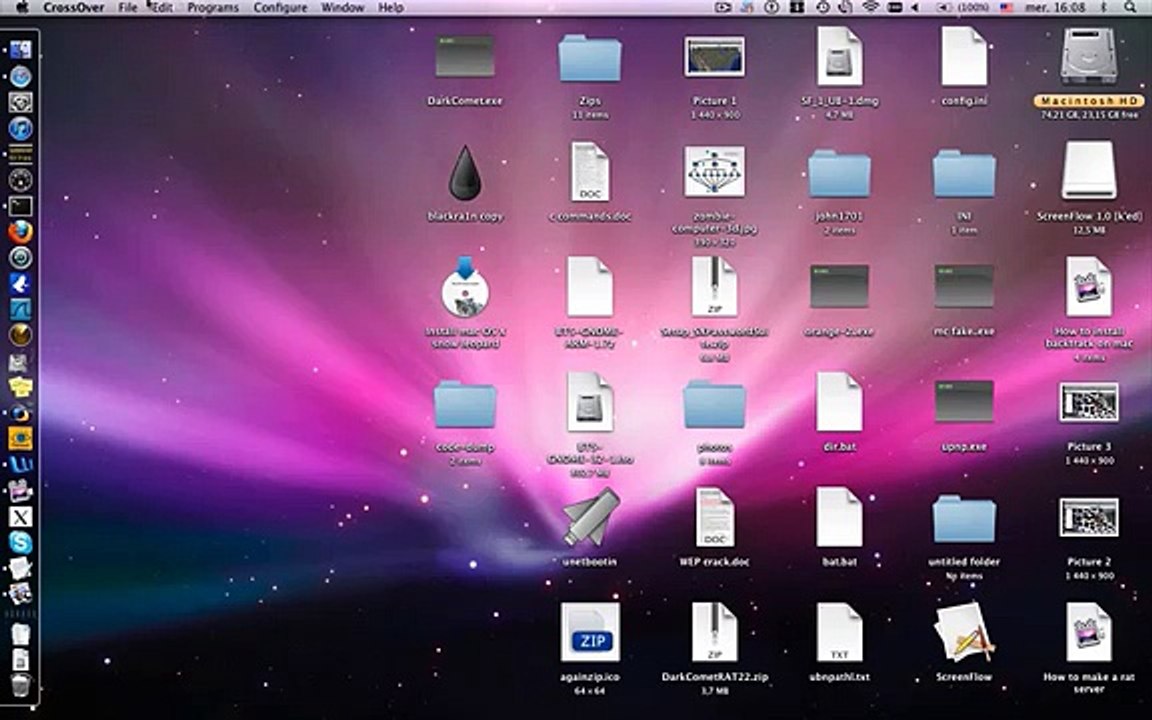Select the mc fake.exe file
The height and width of the screenshot is (720, 1152).
tap(964, 287)
